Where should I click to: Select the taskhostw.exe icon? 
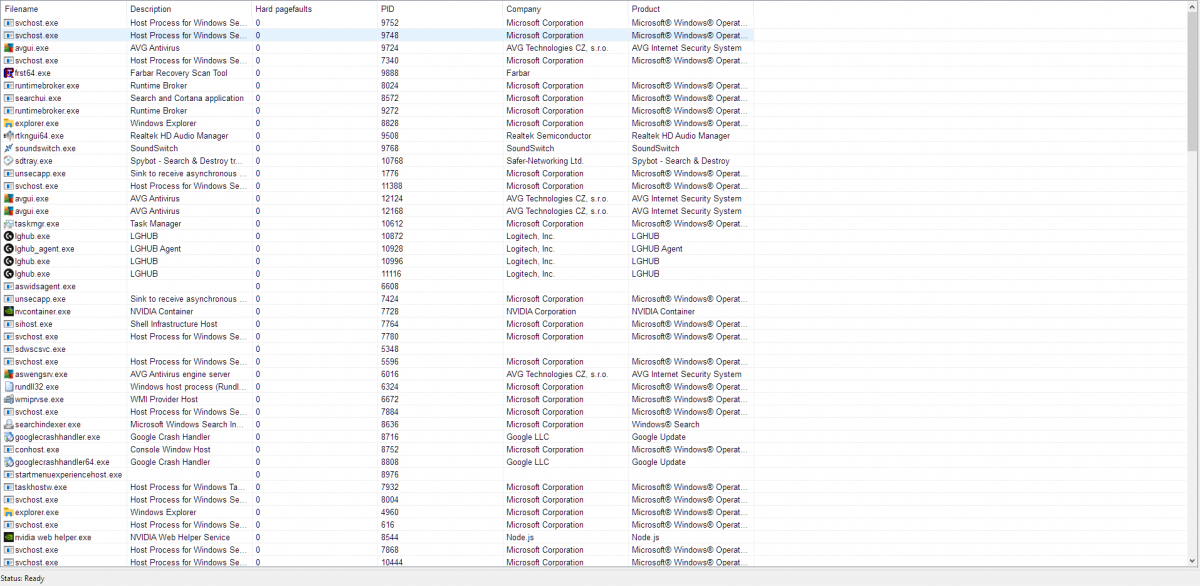tap(9, 487)
